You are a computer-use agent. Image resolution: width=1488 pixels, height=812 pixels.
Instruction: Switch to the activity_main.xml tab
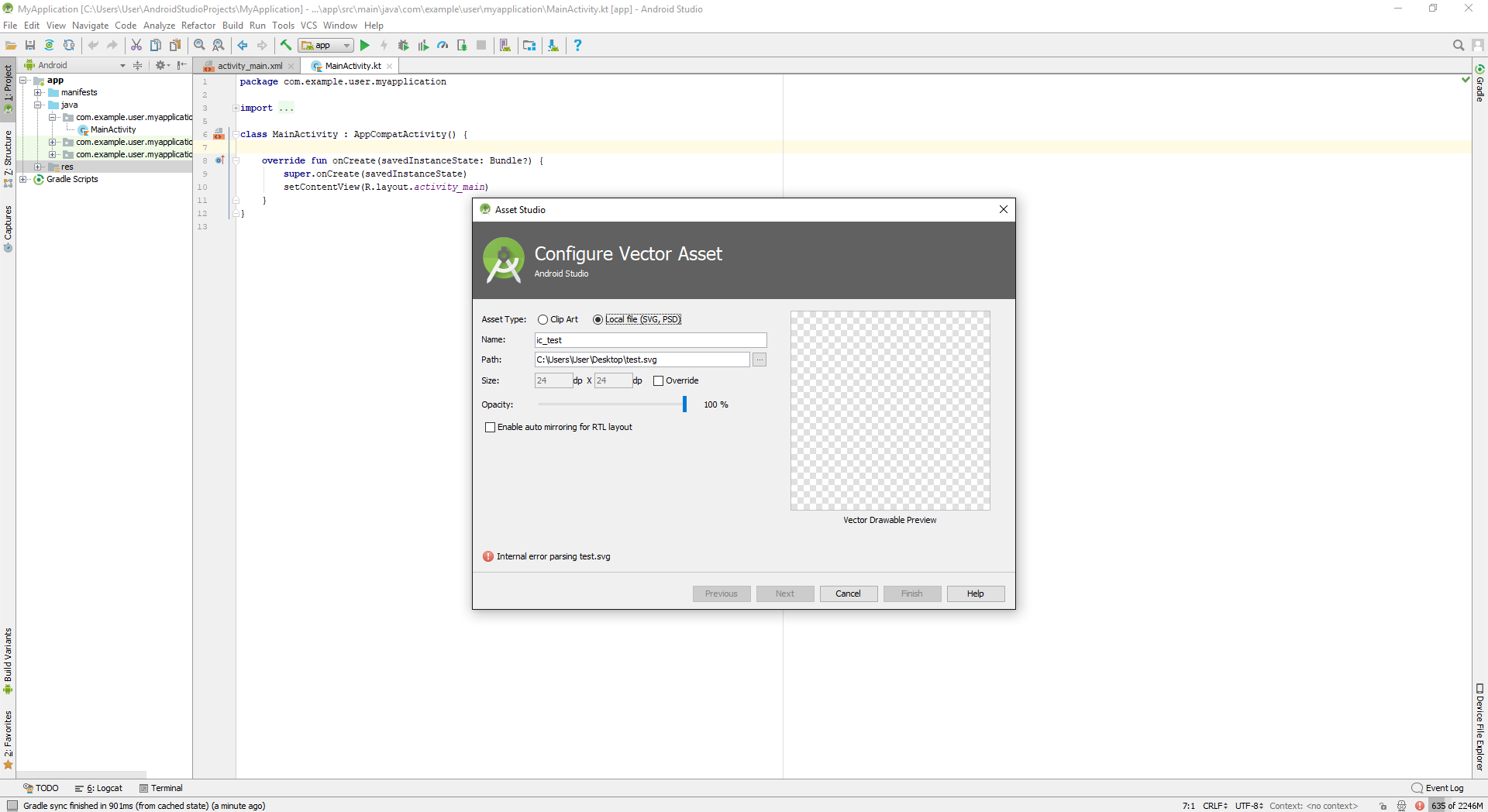(249, 66)
